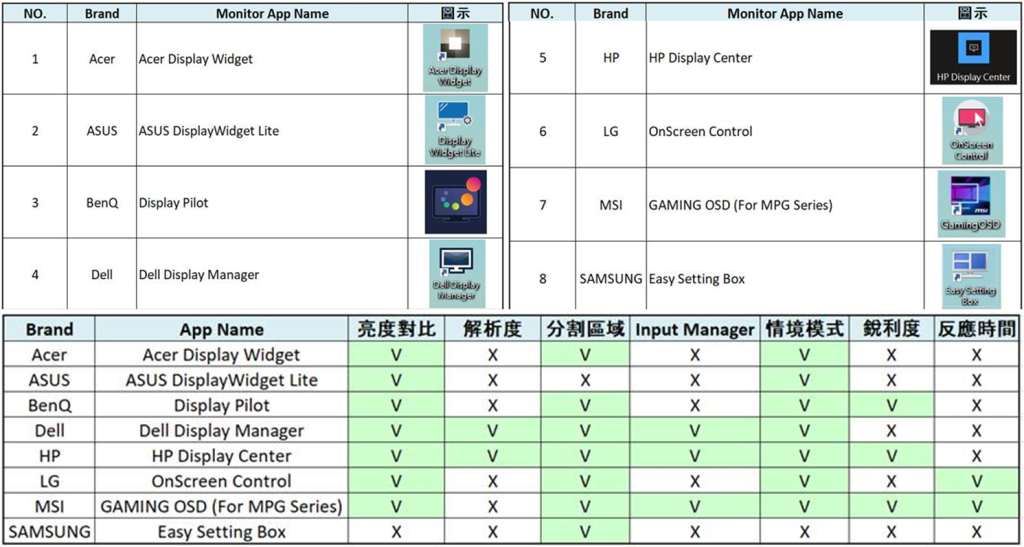Click 'Display Pilot' in bottom comparison table

tap(221, 406)
